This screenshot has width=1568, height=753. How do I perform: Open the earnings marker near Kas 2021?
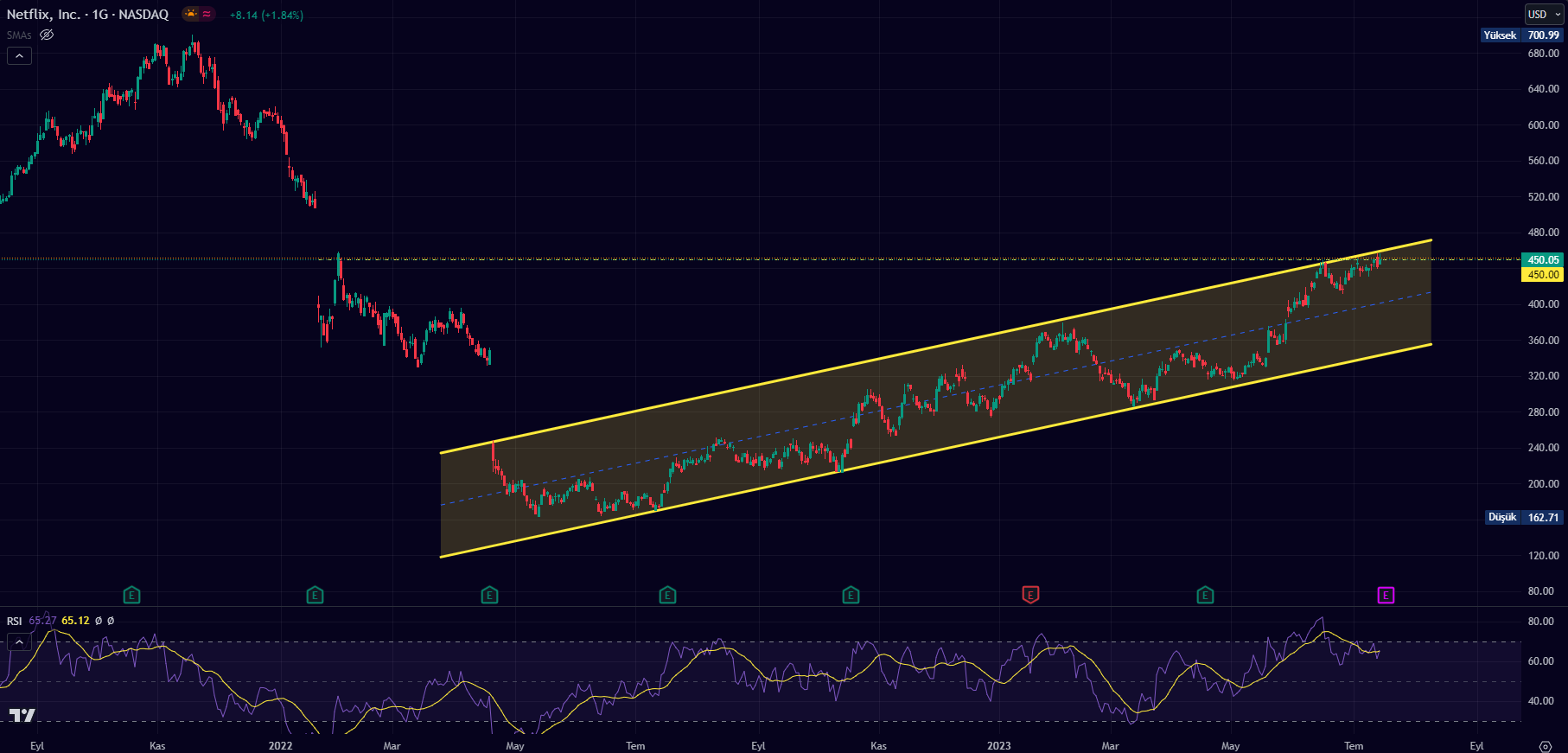tap(131, 595)
